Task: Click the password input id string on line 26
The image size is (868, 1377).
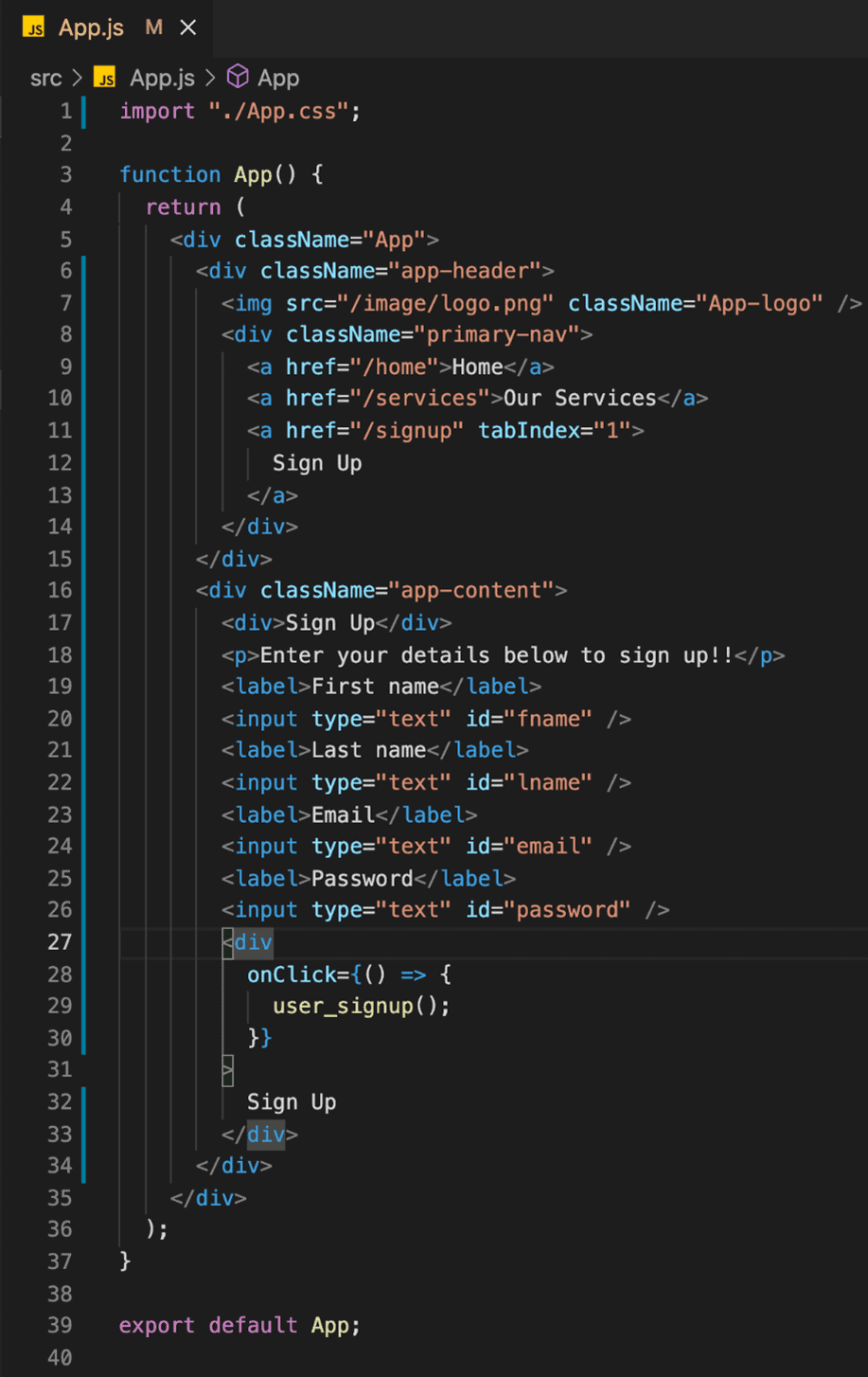Action: pos(569,910)
